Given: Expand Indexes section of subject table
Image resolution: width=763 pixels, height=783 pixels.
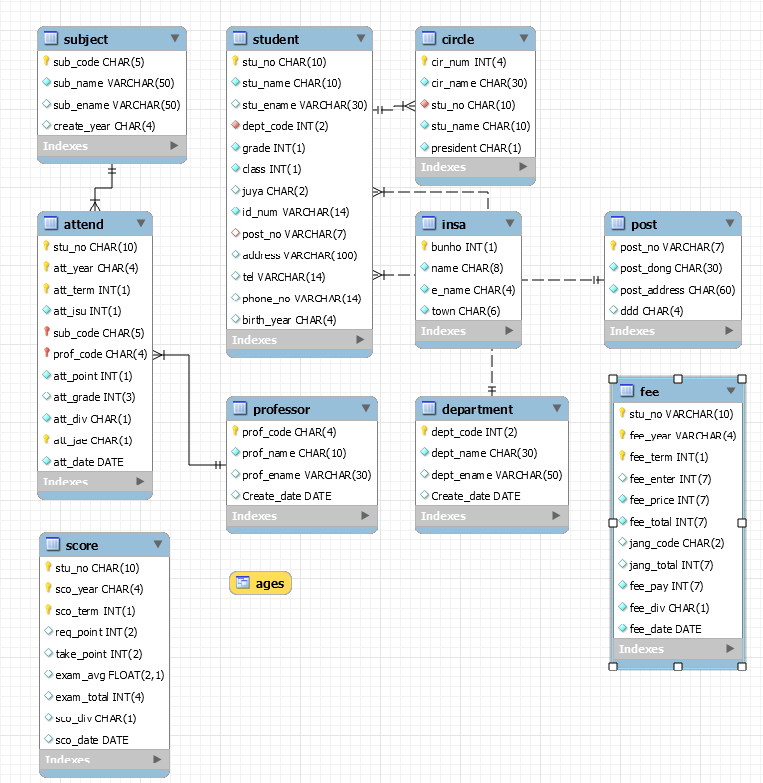Looking at the screenshot, I should click(x=174, y=145).
